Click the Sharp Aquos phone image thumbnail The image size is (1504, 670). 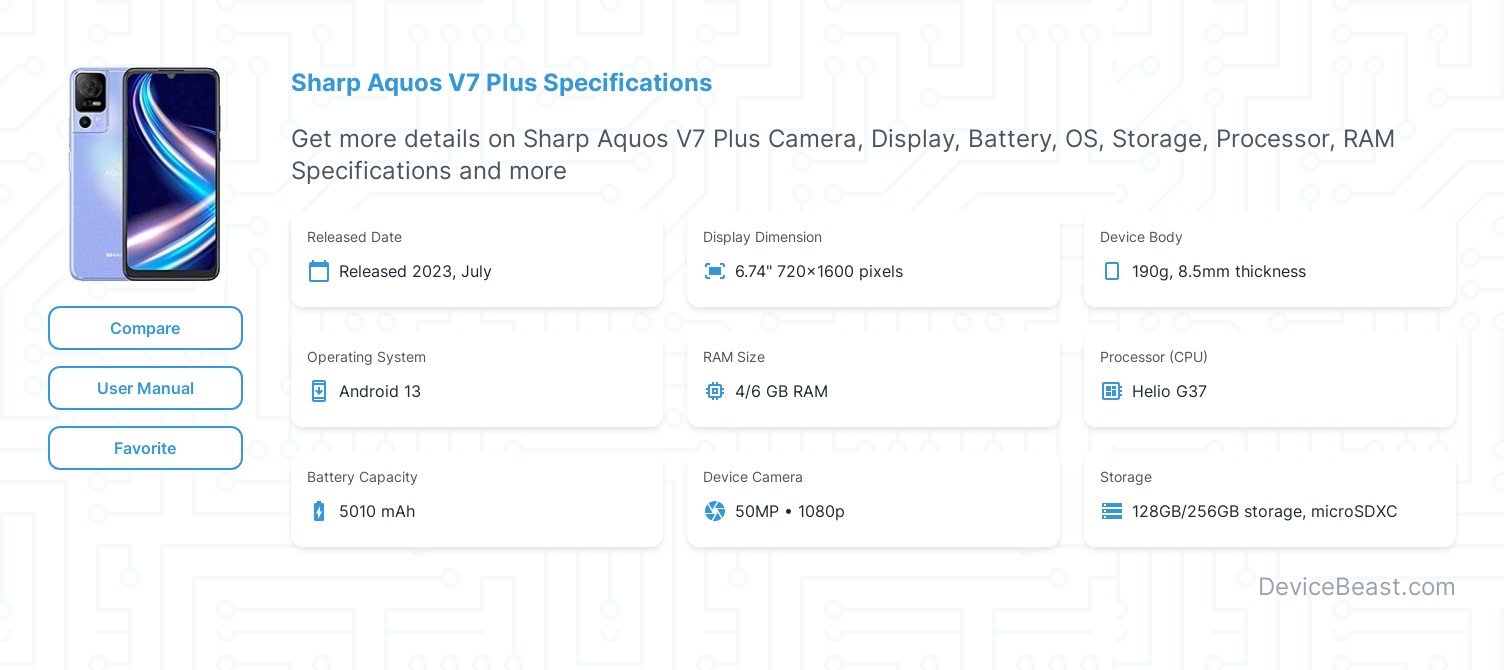(145, 173)
